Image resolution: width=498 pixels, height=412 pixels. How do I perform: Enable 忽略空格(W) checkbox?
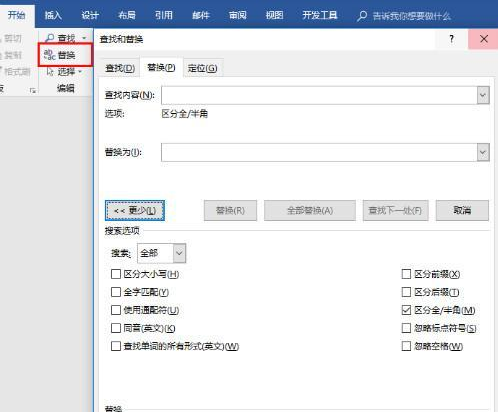[x=406, y=346]
